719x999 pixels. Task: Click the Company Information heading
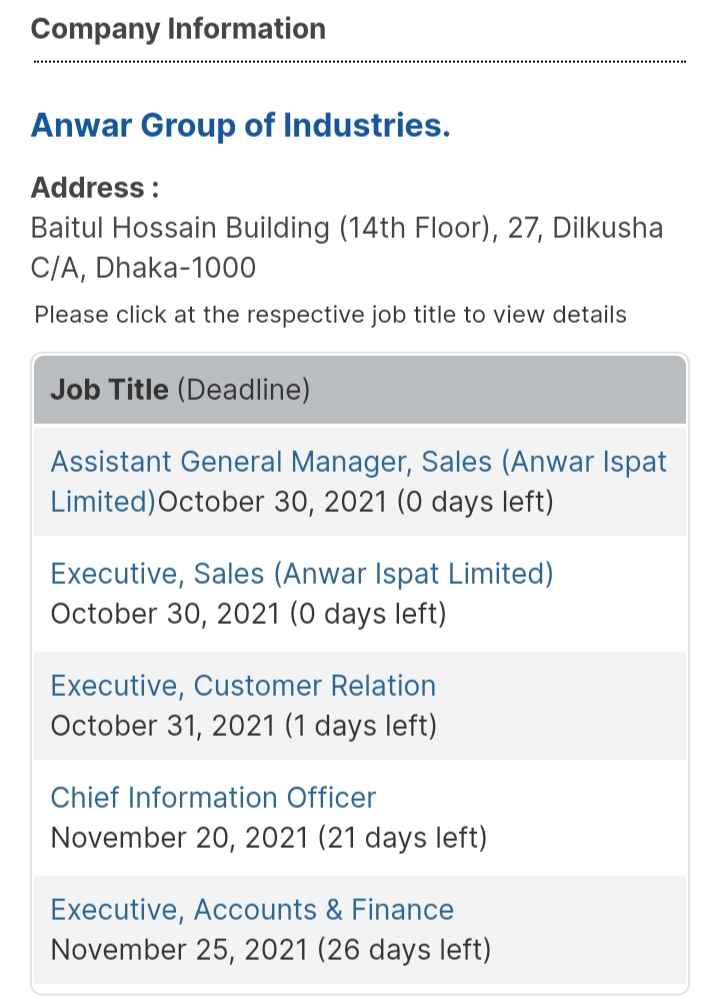point(178,29)
